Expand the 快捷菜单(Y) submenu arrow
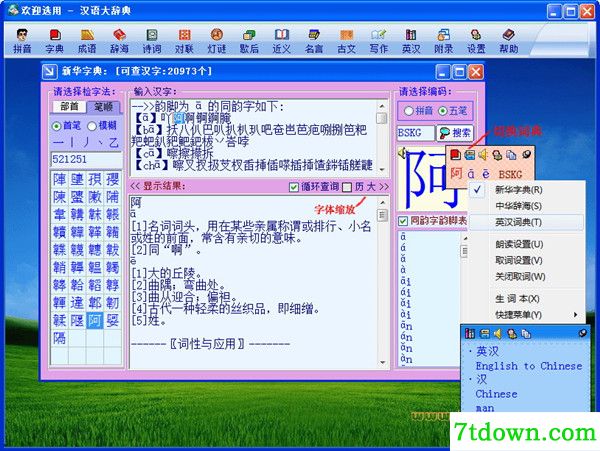This screenshot has width=600, height=451. click(x=576, y=315)
